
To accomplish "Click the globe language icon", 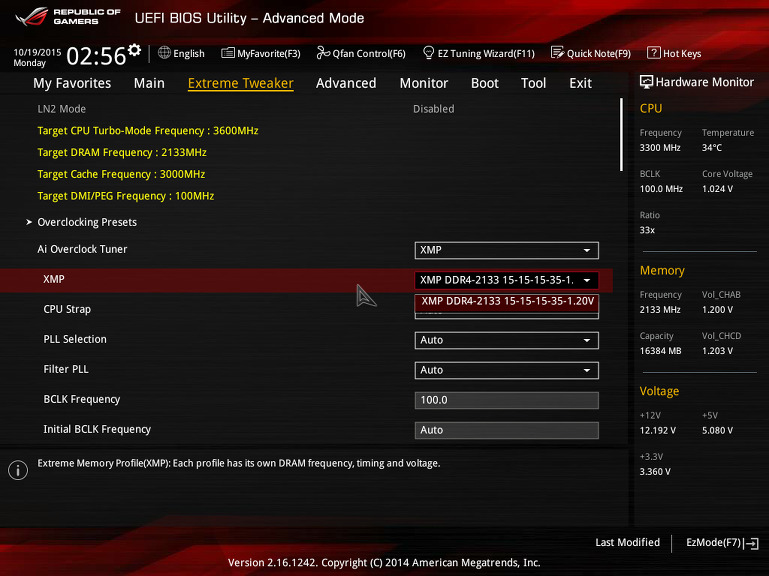I will (x=164, y=52).
